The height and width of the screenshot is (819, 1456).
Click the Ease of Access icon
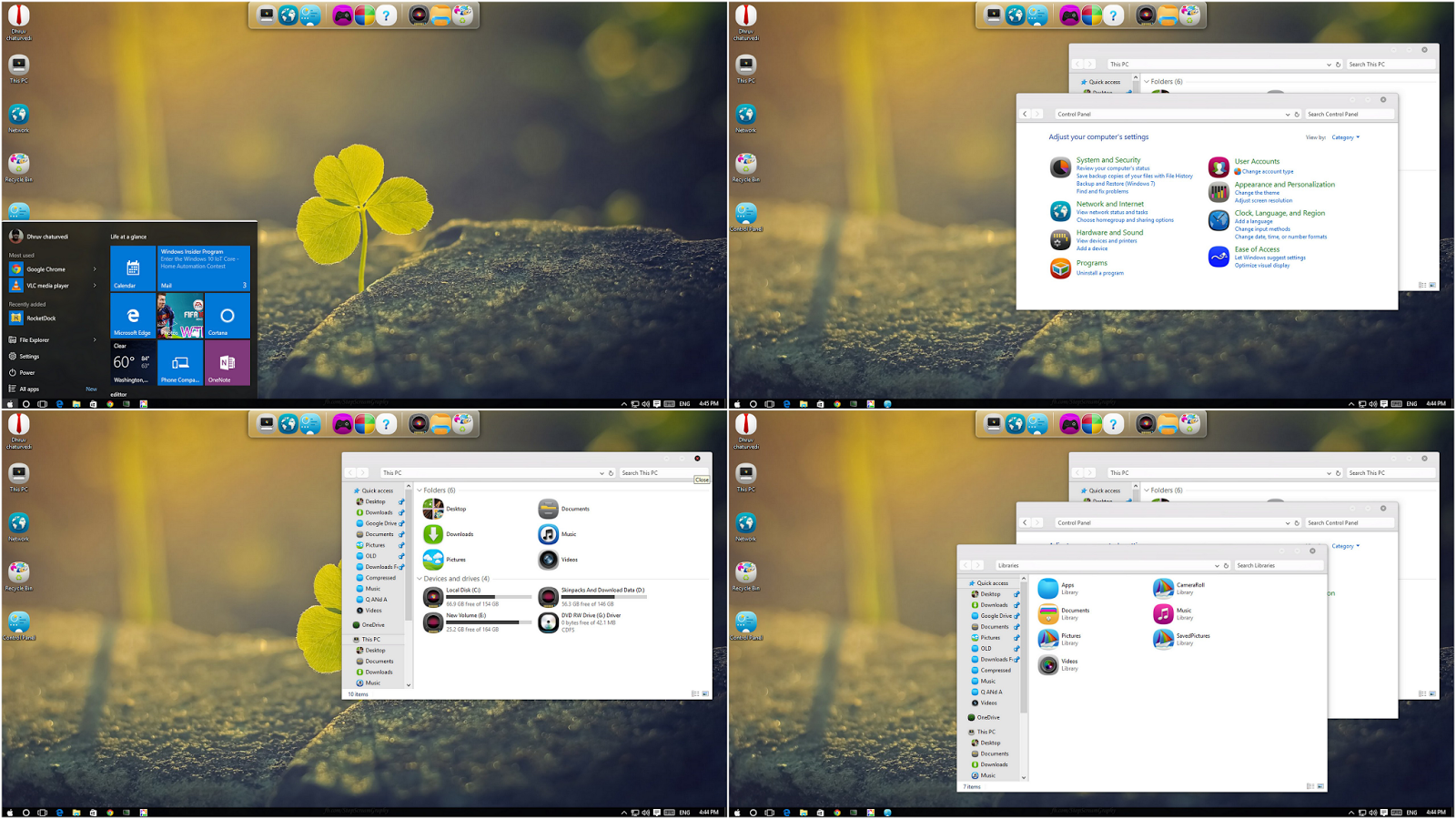pyautogui.click(x=1218, y=258)
